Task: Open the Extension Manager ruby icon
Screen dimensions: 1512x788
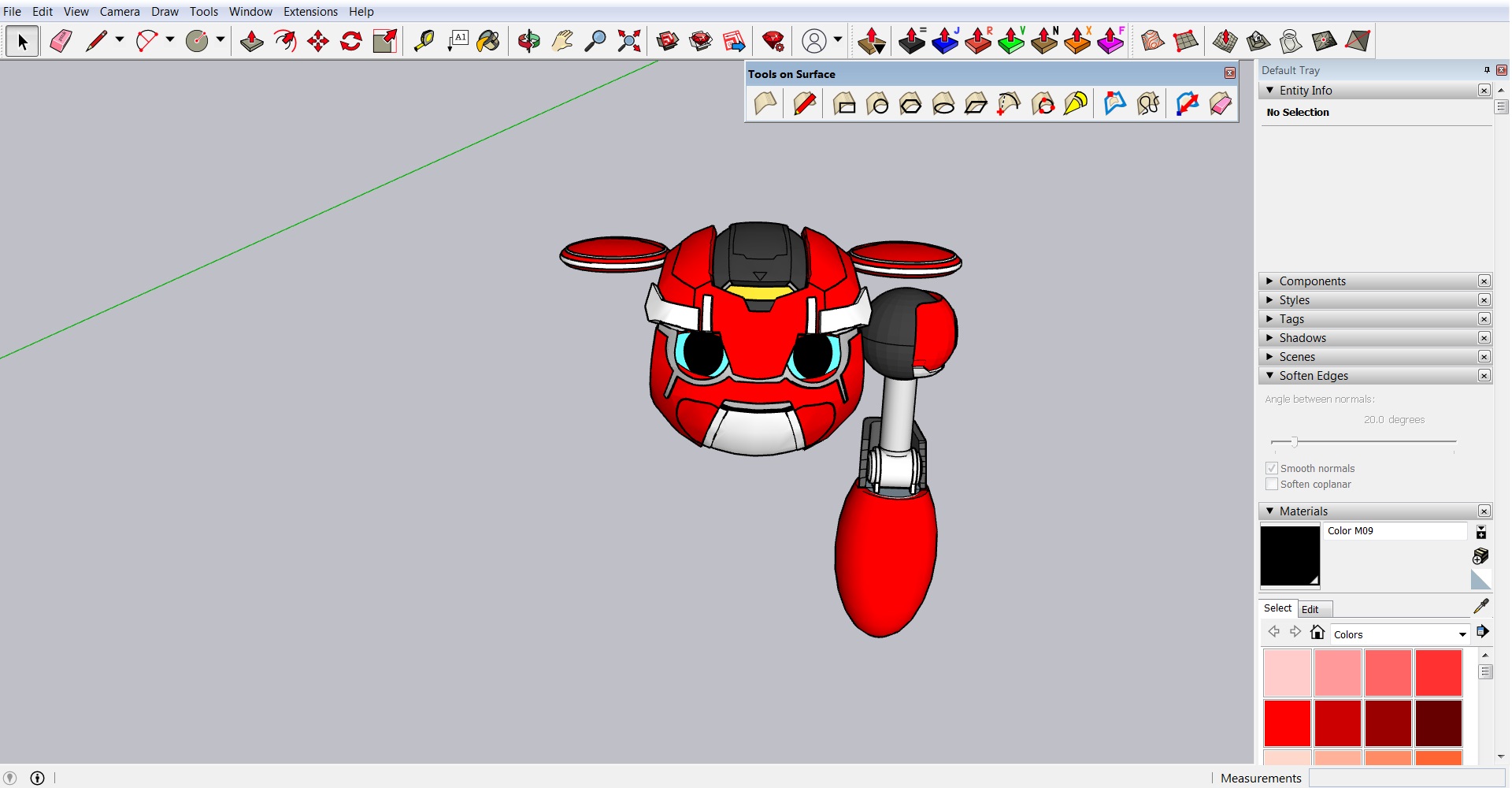Action: click(x=773, y=41)
